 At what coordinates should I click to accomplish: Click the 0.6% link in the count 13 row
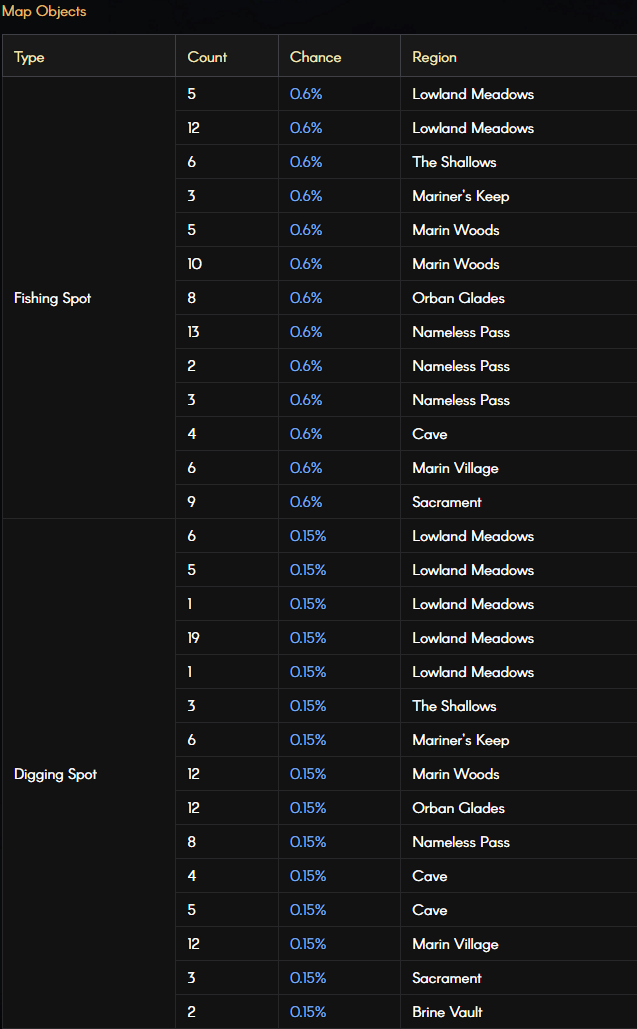point(306,332)
